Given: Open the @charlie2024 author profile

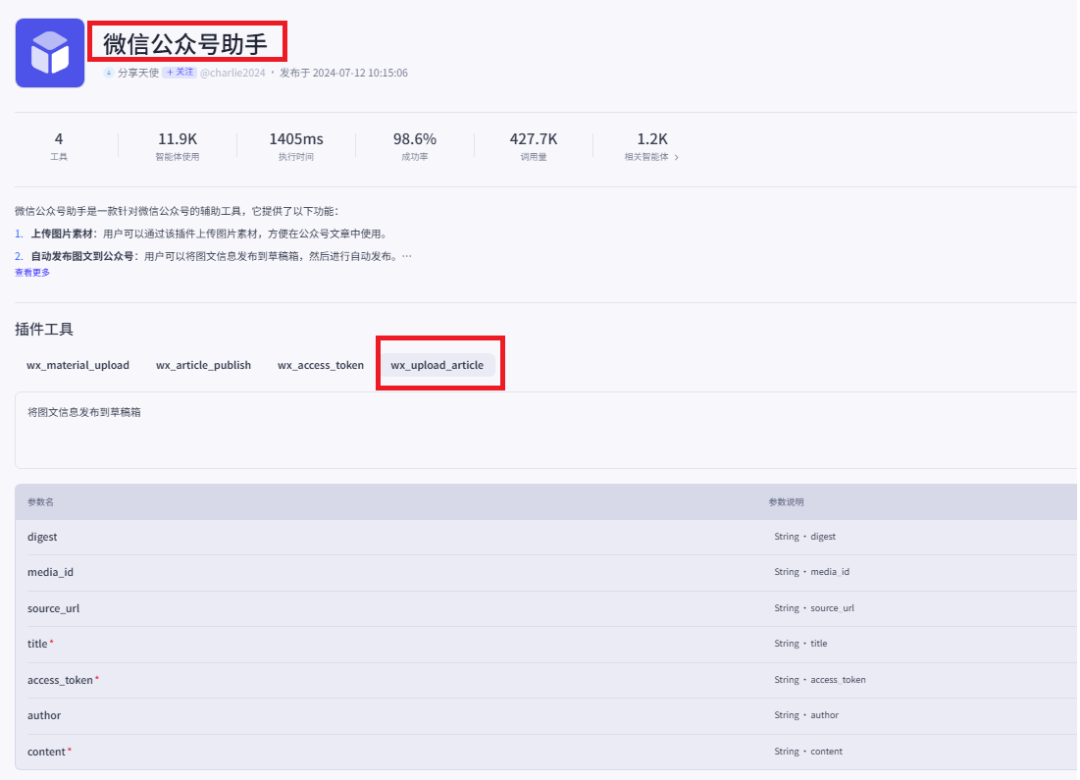Looking at the screenshot, I should pos(232,73).
